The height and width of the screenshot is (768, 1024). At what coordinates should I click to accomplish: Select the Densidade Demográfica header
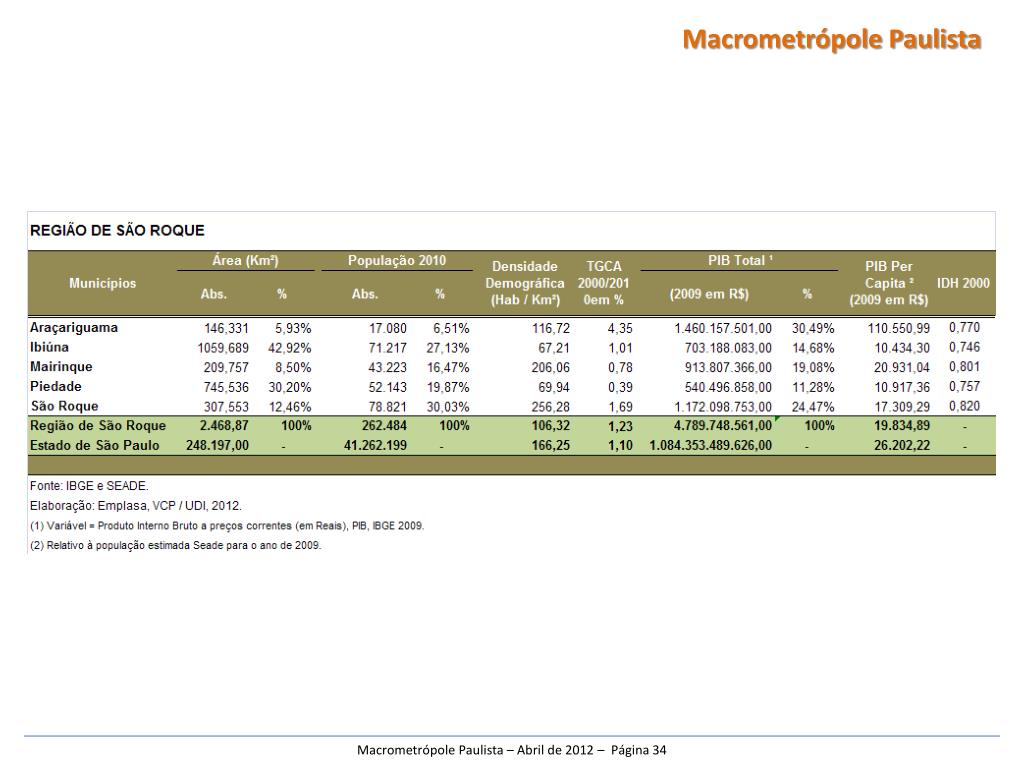[x=525, y=283]
